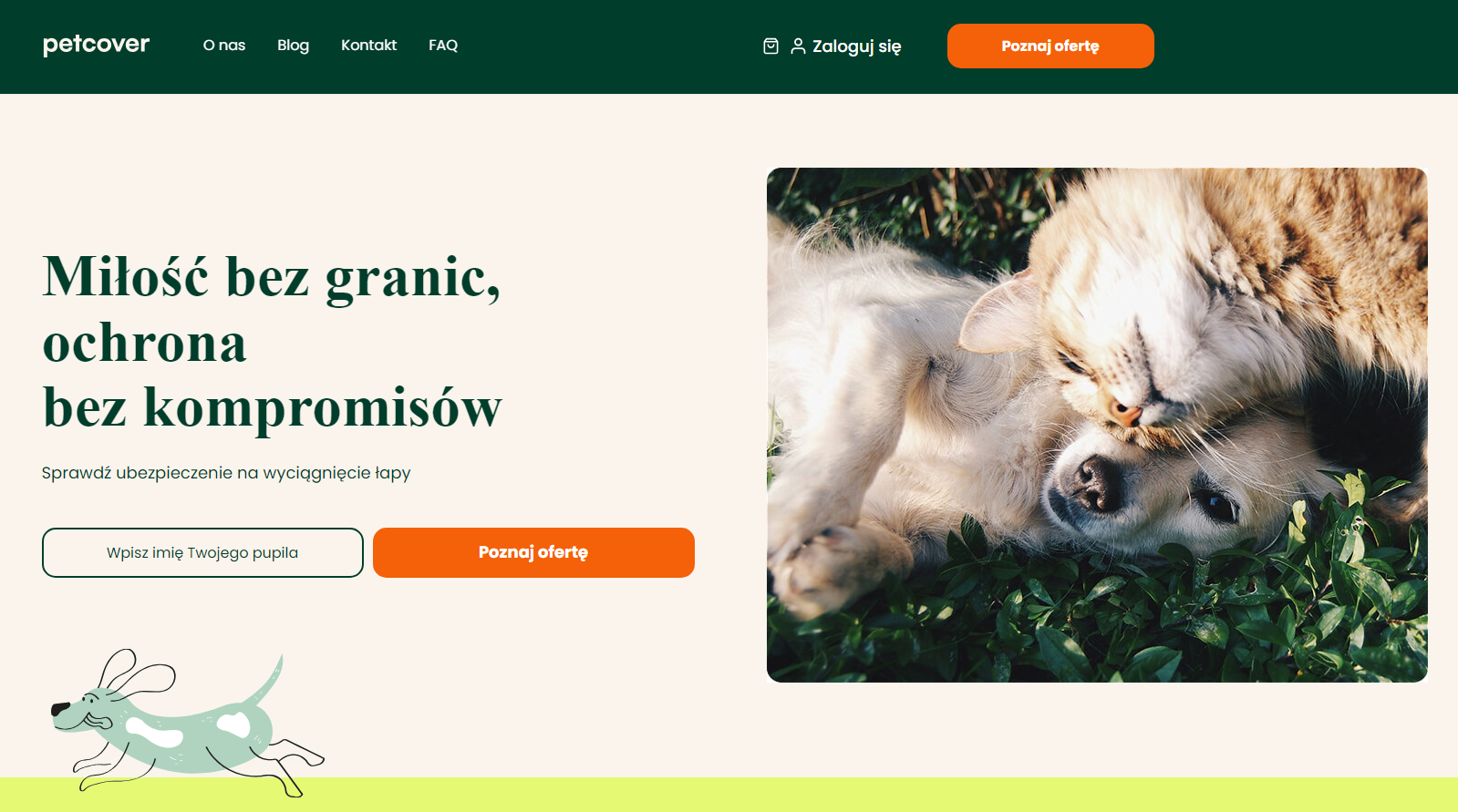
Task: Click the petcover logo
Action: (x=96, y=45)
